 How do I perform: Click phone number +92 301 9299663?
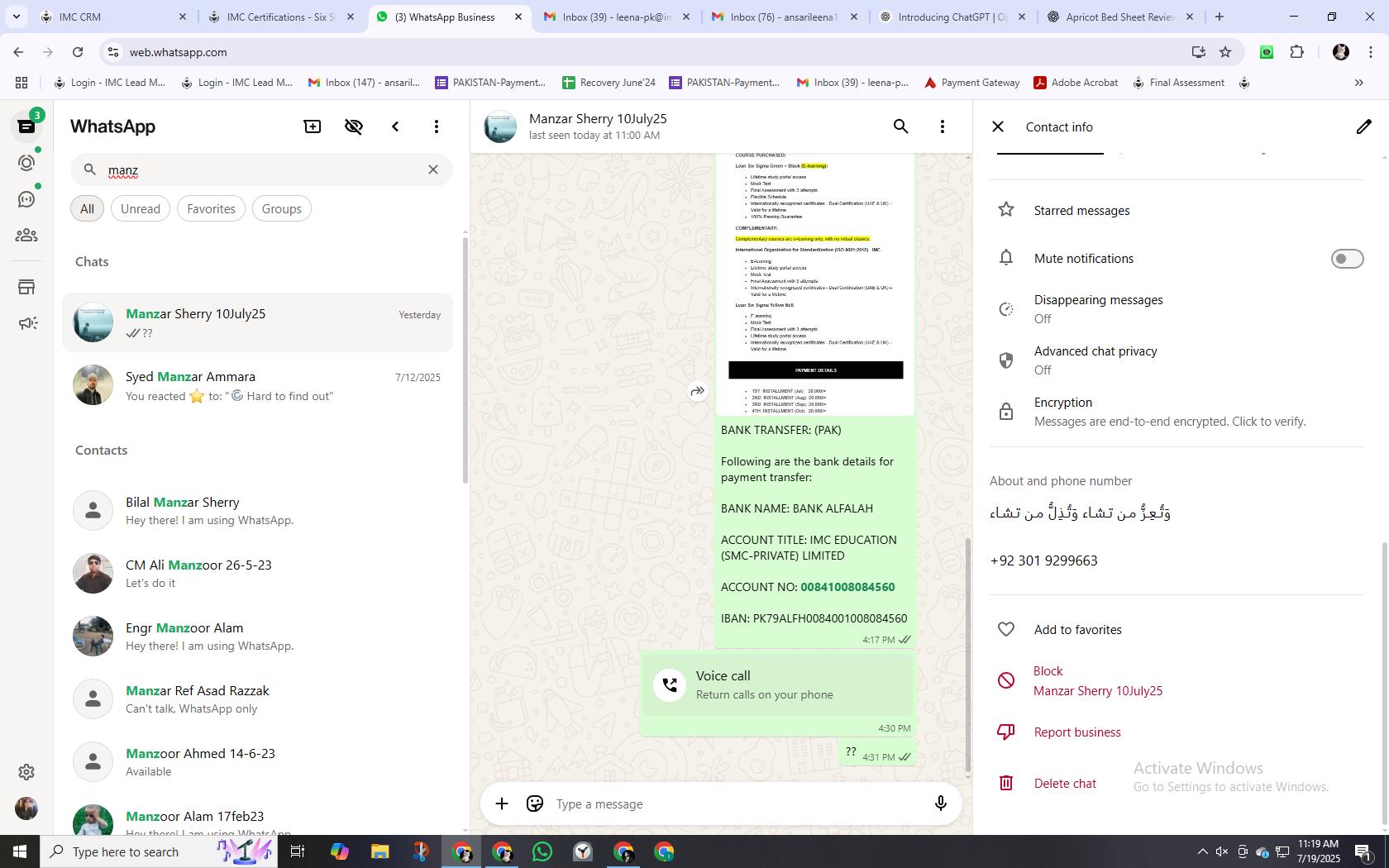(1043, 560)
